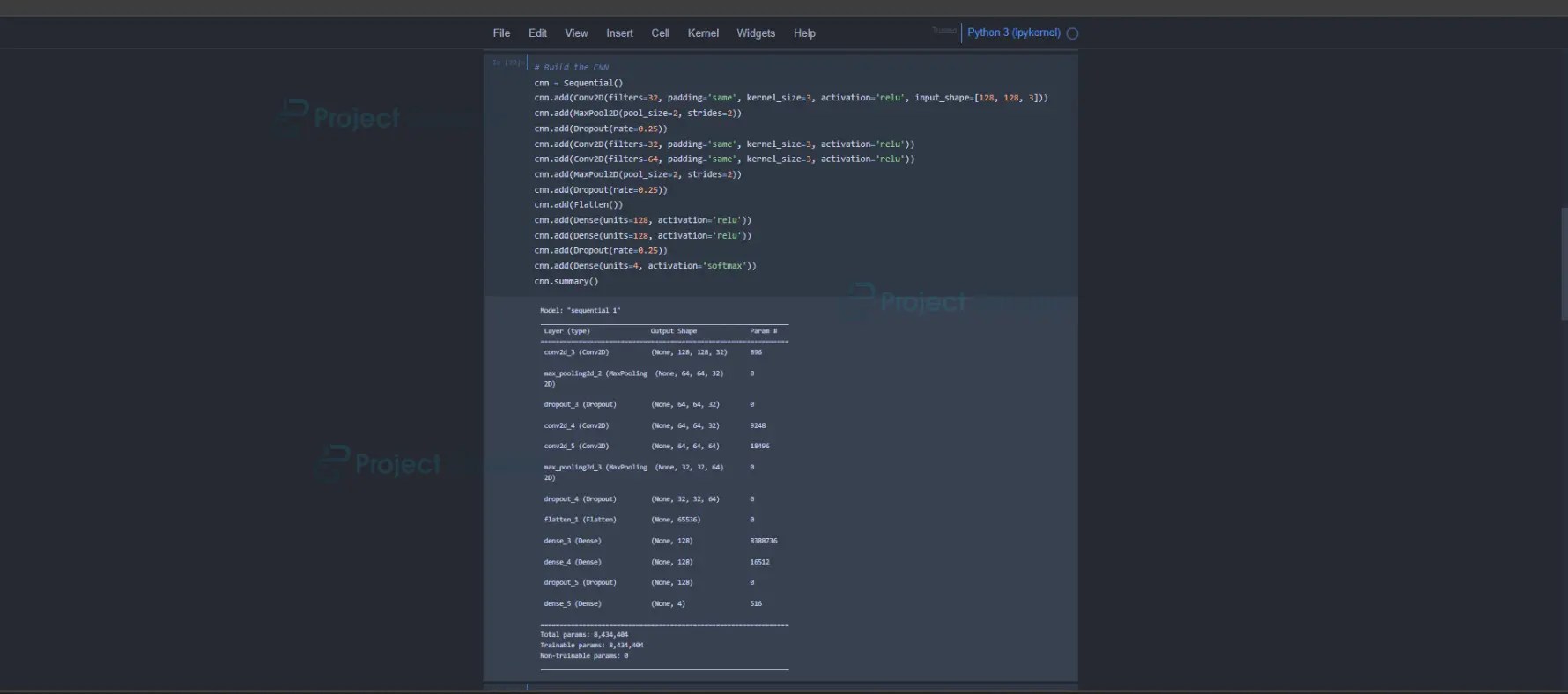
Task: Click the page's vertical scrollbar thumb
Action: tap(1564, 263)
